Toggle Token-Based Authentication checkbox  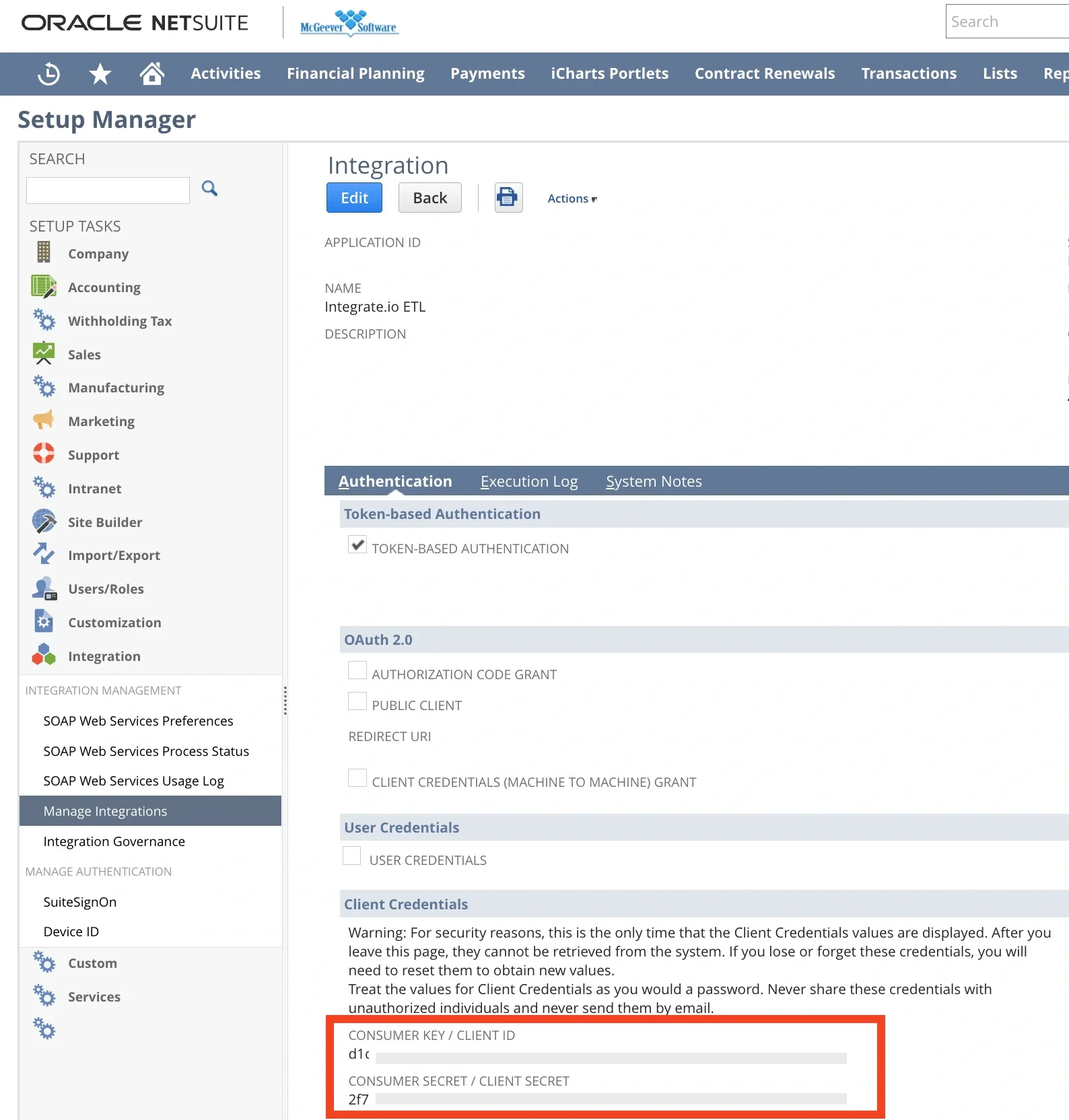[x=357, y=545]
